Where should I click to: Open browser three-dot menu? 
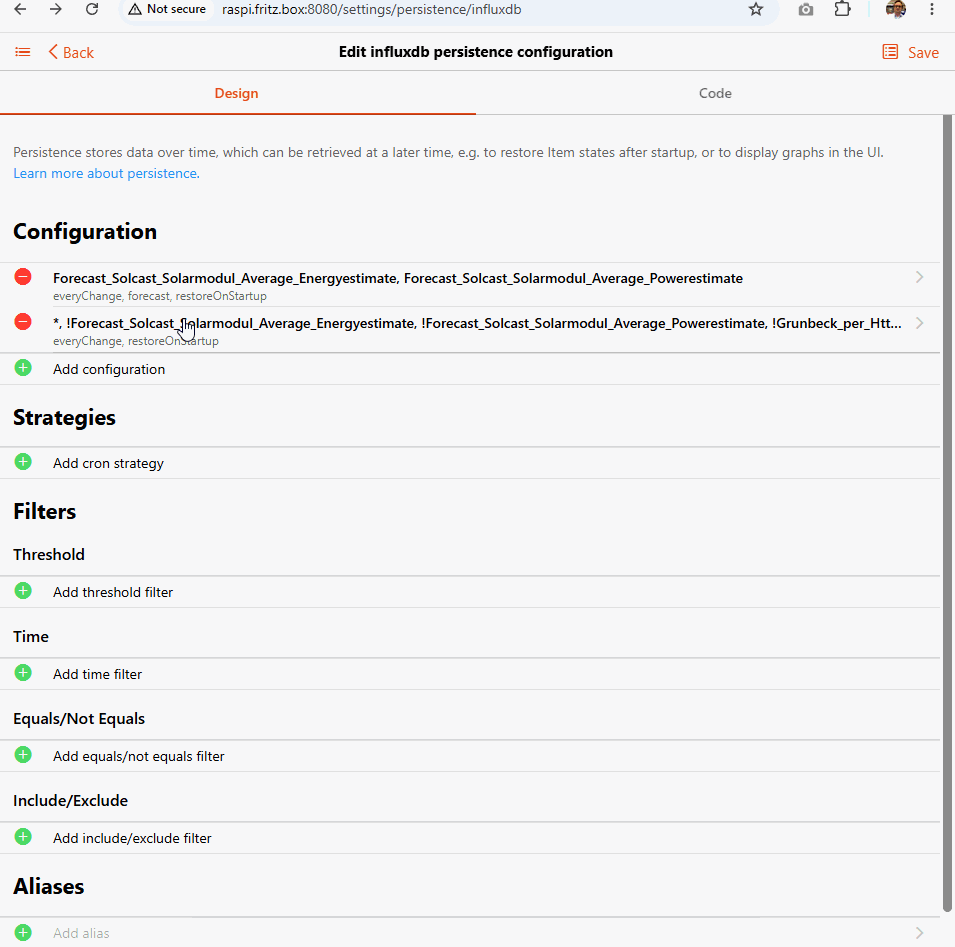point(931,9)
